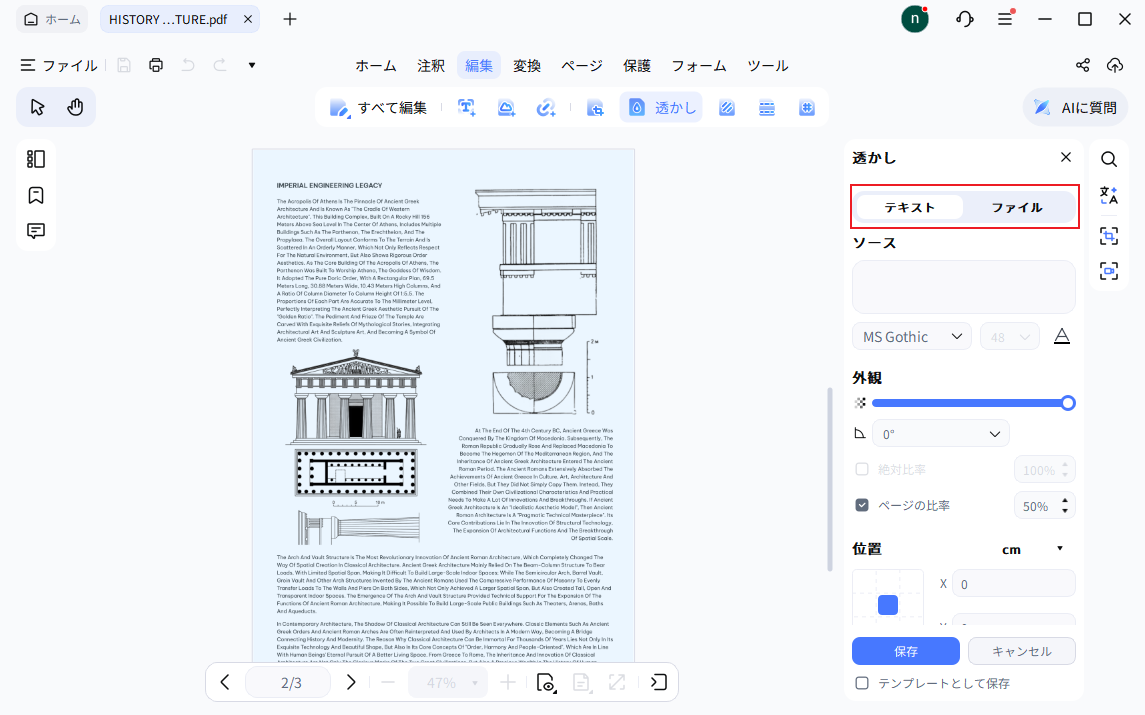1145x715 pixels.
Task: Open the ホーム ribbon tab
Action: click(x=376, y=65)
